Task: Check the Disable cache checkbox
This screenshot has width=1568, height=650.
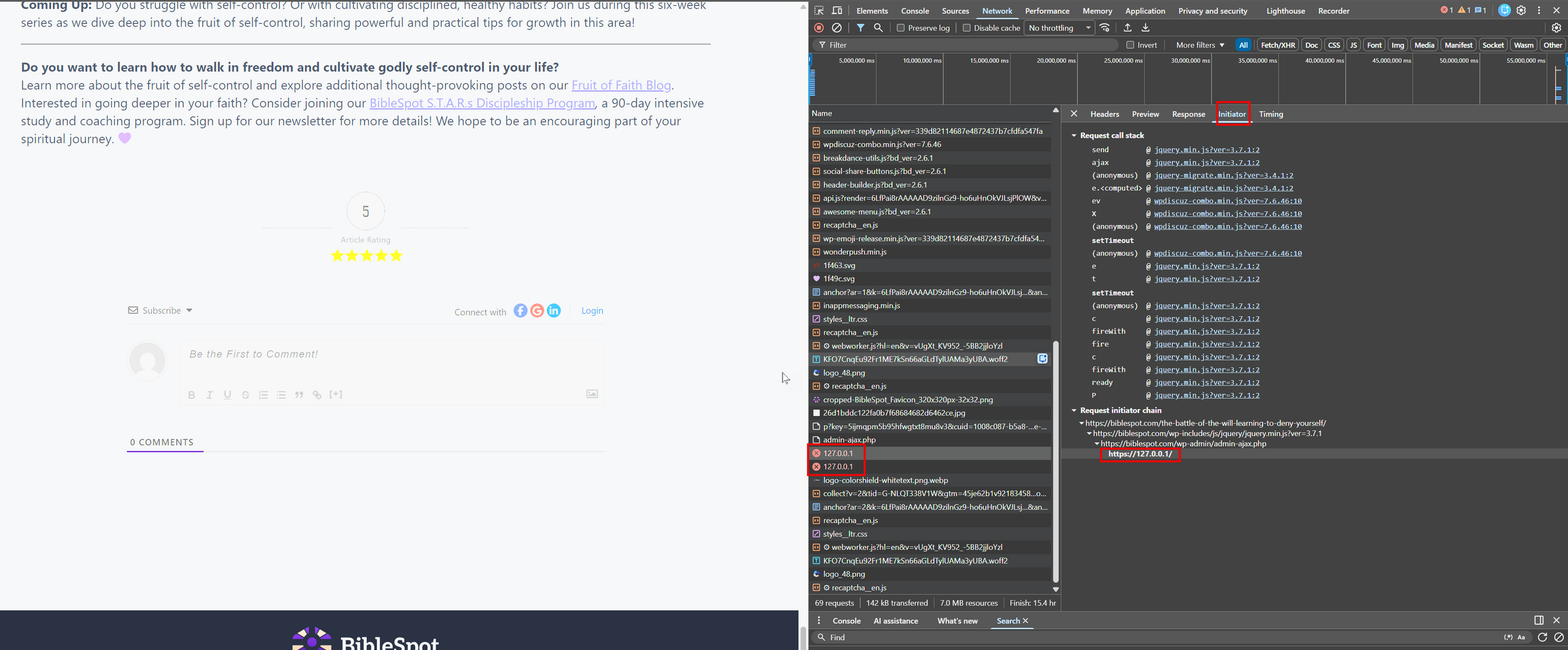Action: tap(967, 28)
